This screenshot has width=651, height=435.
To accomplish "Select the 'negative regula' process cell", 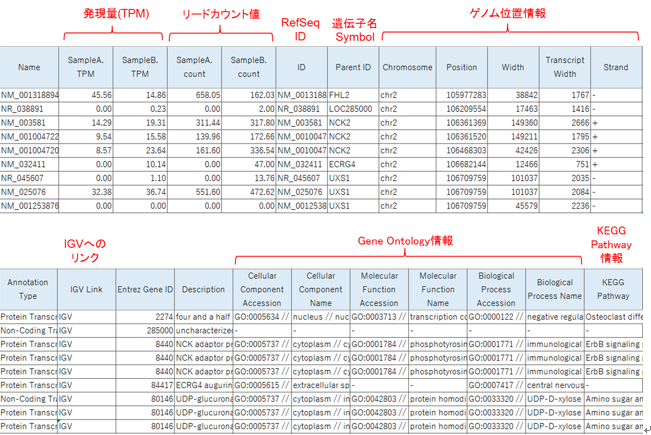I will point(555,317).
